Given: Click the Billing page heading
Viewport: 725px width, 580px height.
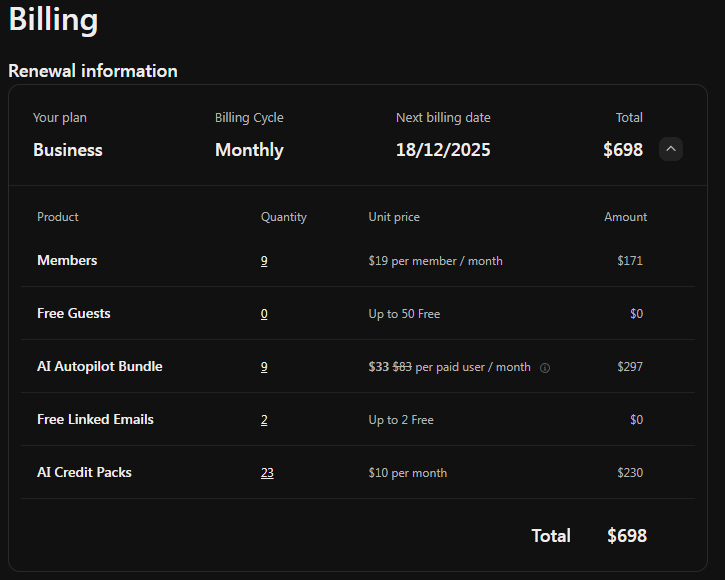Looking at the screenshot, I should pos(53,20).
